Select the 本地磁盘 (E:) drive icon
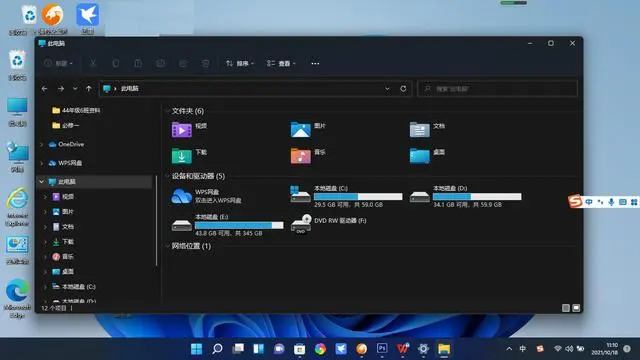640x360 pixels. [x=182, y=225]
